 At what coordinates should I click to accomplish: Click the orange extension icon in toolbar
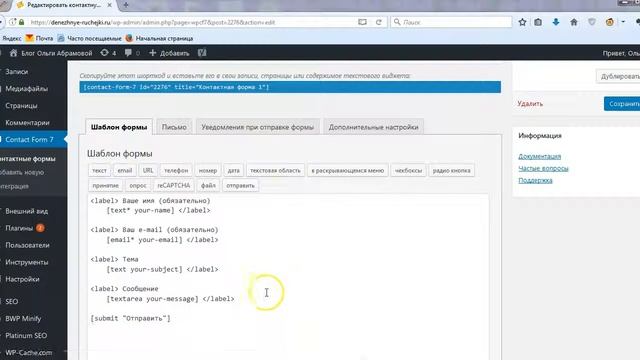coord(609,22)
